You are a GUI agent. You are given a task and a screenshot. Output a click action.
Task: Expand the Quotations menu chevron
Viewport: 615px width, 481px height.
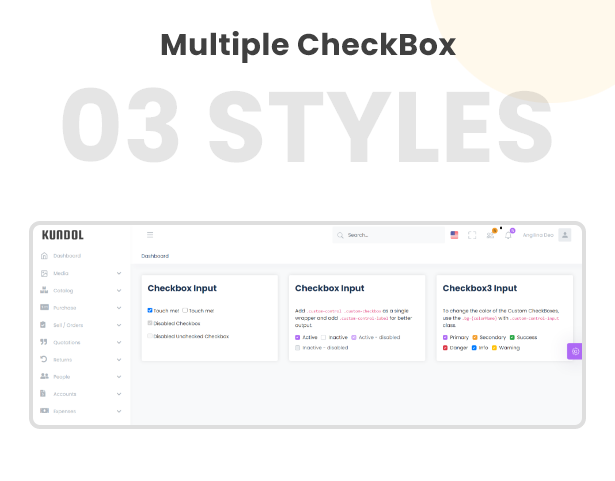(119, 342)
